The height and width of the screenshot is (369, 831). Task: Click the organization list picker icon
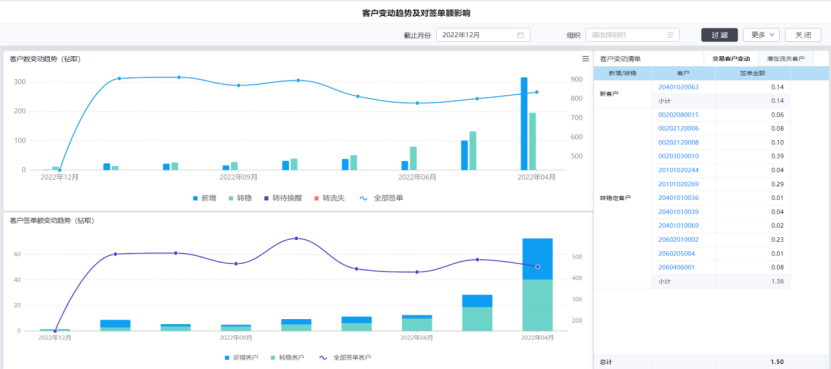click(x=670, y=35)
